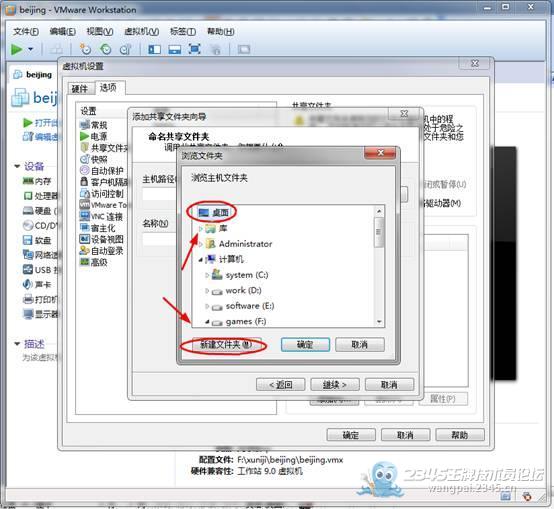Collapse the 计算机 computer node

(x=201, y=260)
